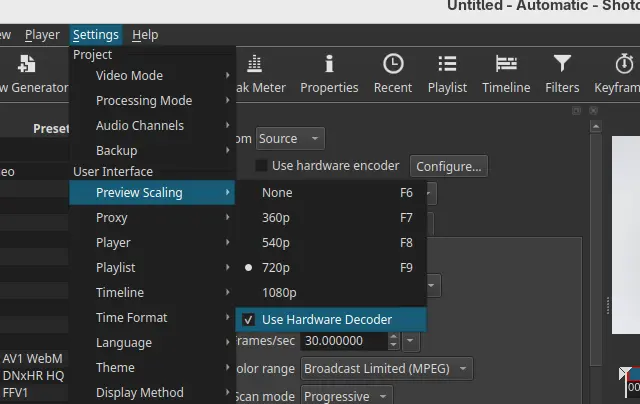The height and width of the screenshot is (404, 640).
Task: Open the Properties panel icon
Action: [329, 66]
